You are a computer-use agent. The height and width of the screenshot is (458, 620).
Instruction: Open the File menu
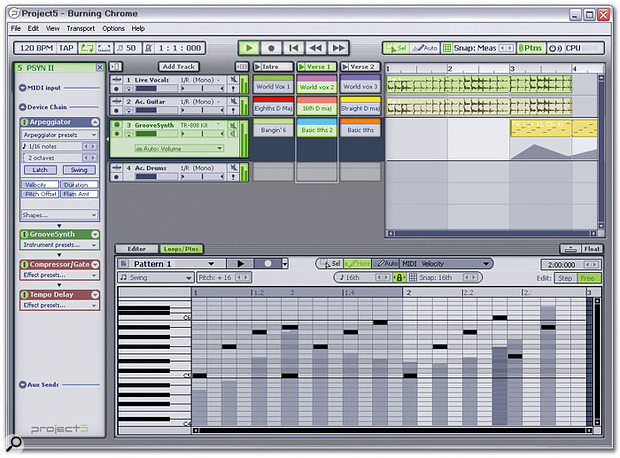(16, 28)
